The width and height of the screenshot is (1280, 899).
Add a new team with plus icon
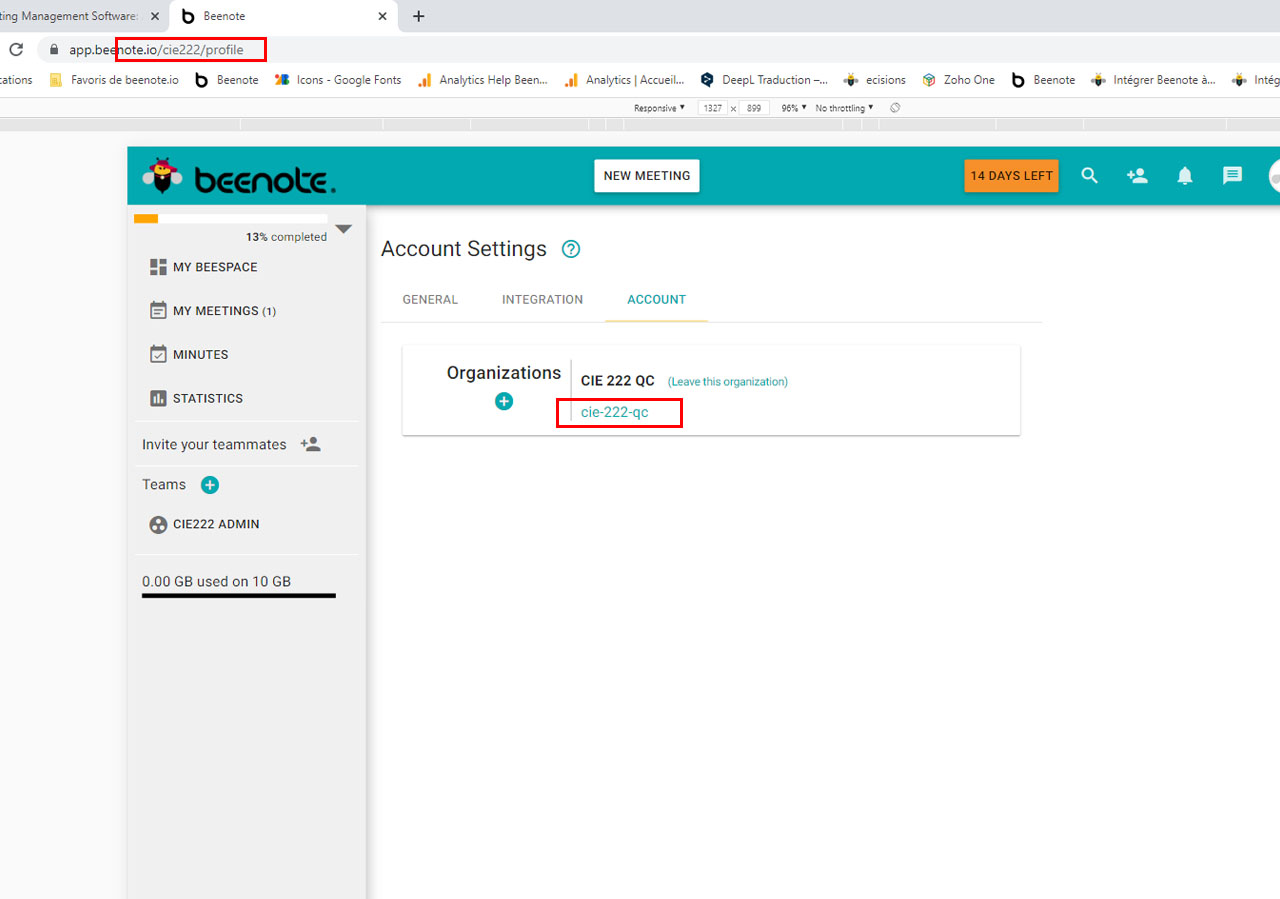point(210,485)
